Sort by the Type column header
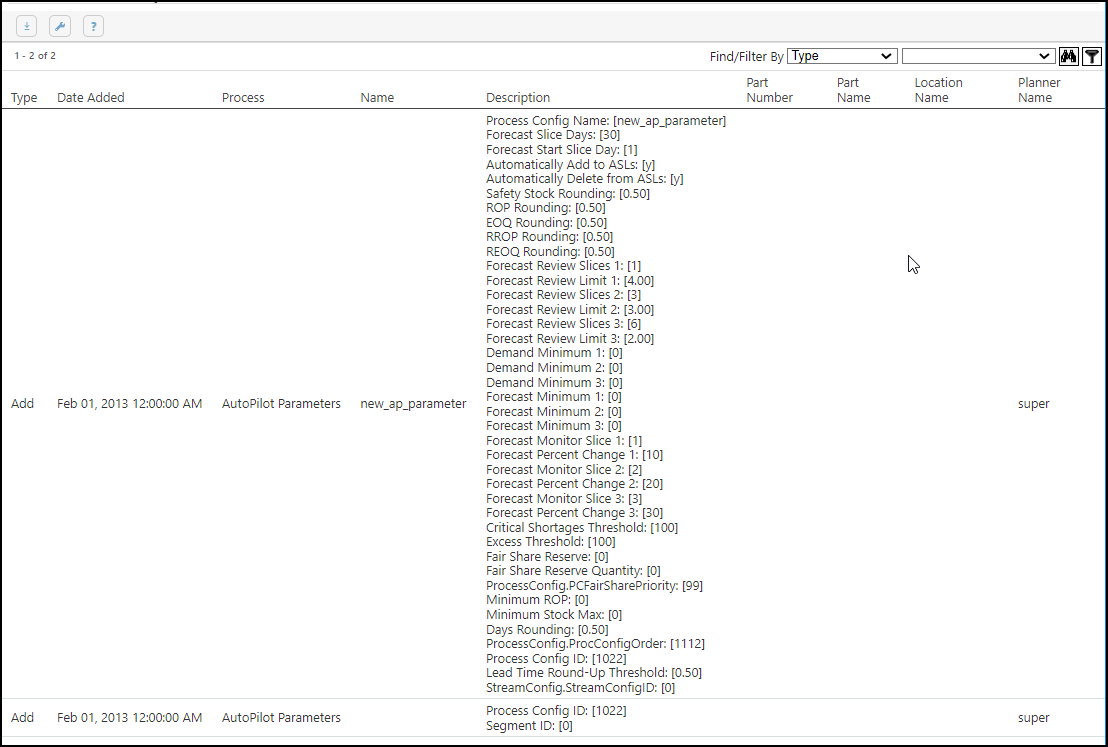This screenshot has height=747, width=1108. (x=24, y=98)
